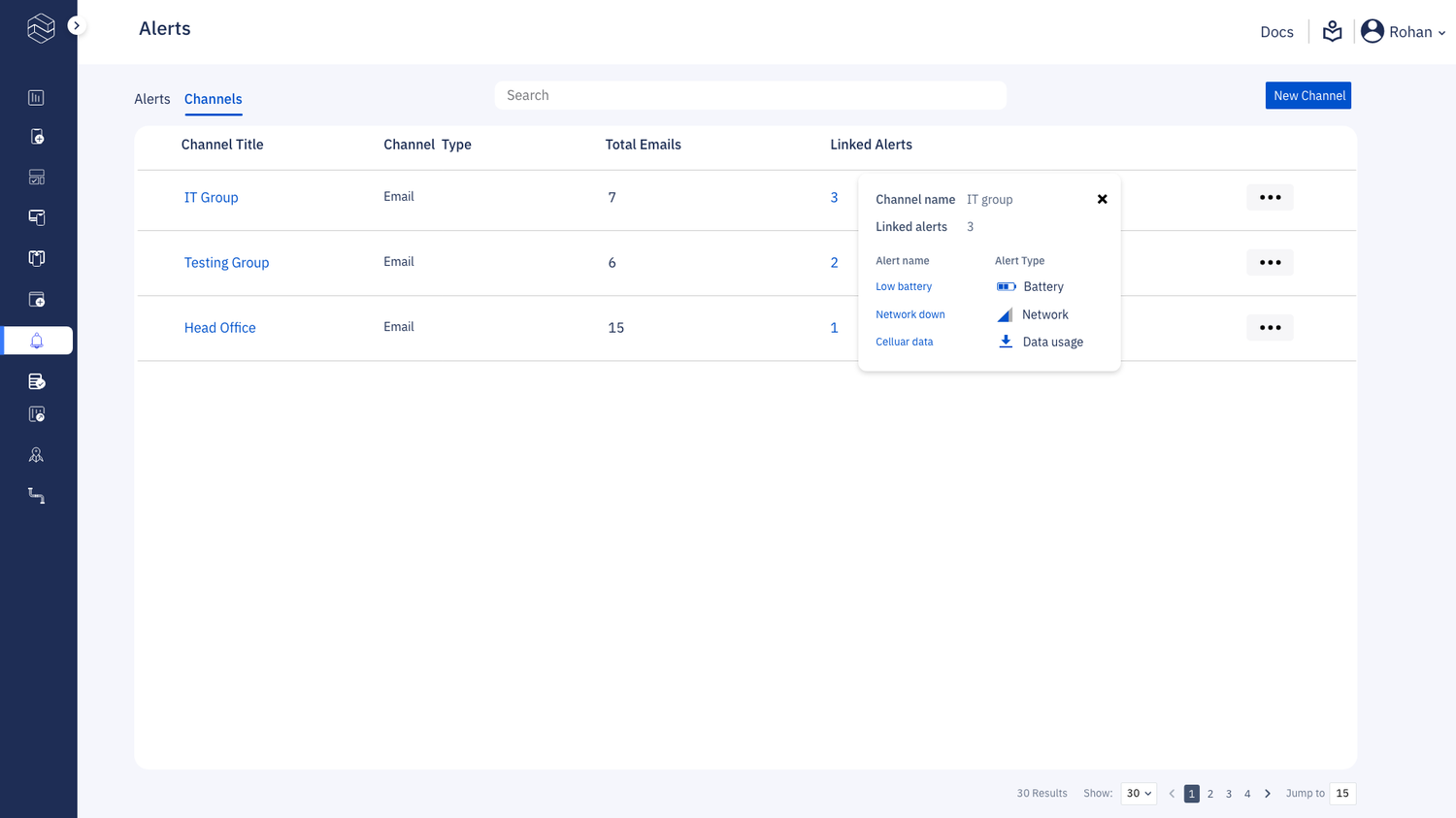
Task: Open the Low battery alert link
Action: [904, 286]
